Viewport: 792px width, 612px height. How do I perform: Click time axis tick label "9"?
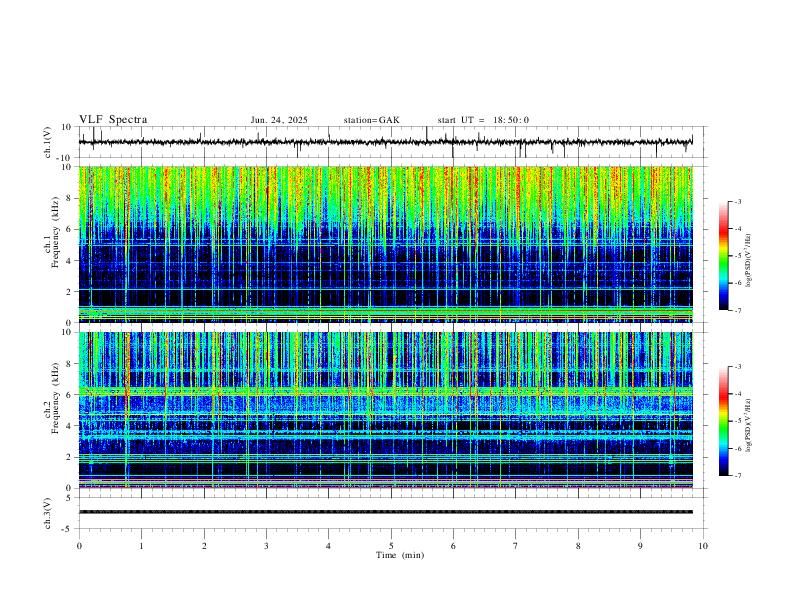pos(640,546)
